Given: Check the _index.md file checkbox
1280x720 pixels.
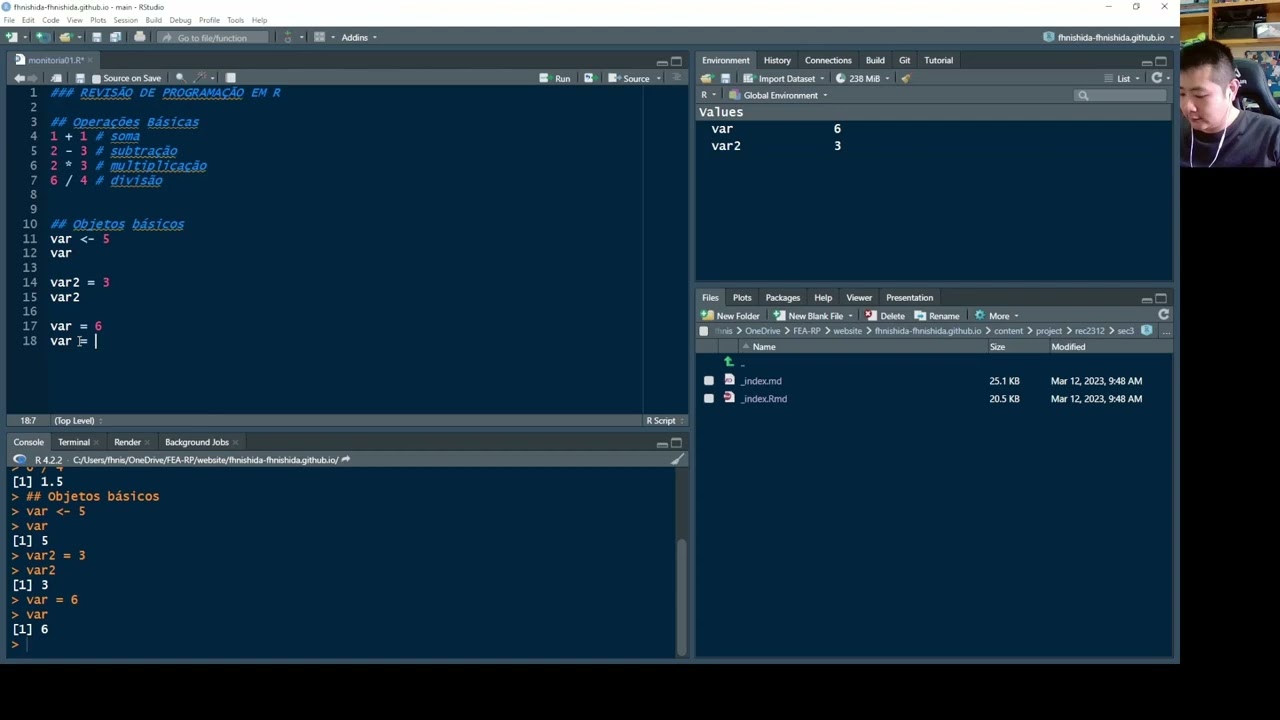Looking at the screenshot, I should (709, 381).
